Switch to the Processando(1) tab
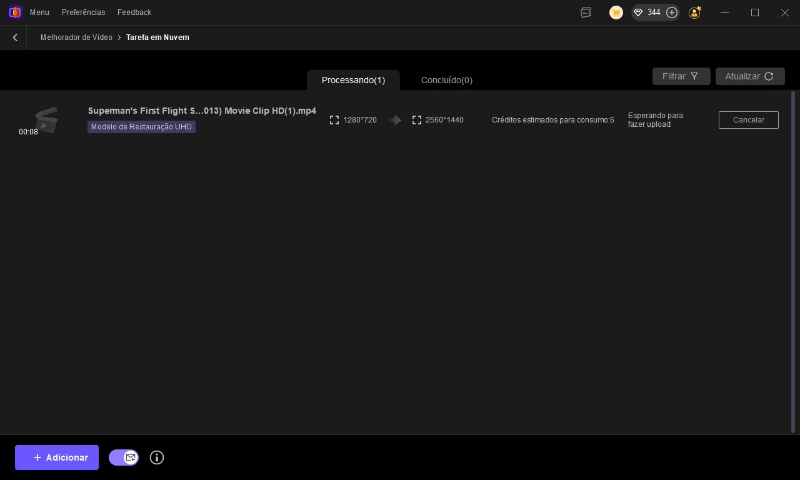The image size is (800, 480). point(353,80)
